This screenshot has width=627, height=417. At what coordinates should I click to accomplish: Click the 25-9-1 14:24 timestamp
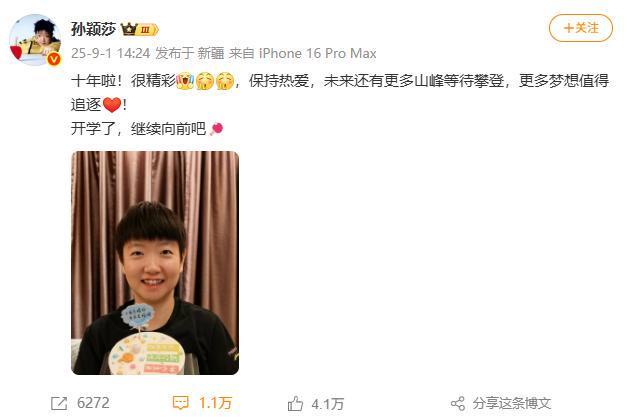(x=110, y=53)
